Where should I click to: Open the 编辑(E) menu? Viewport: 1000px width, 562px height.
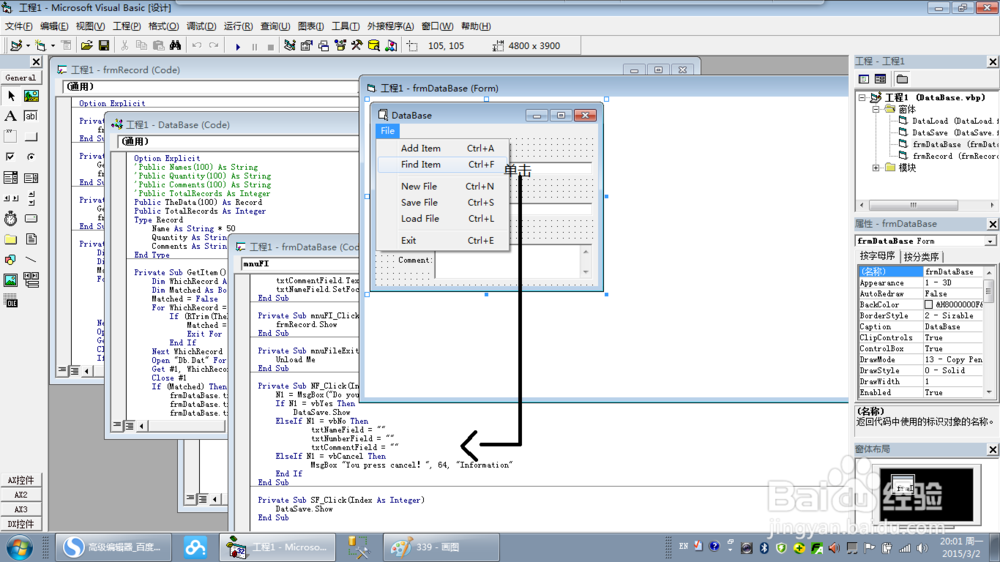[x=54, y=26]
